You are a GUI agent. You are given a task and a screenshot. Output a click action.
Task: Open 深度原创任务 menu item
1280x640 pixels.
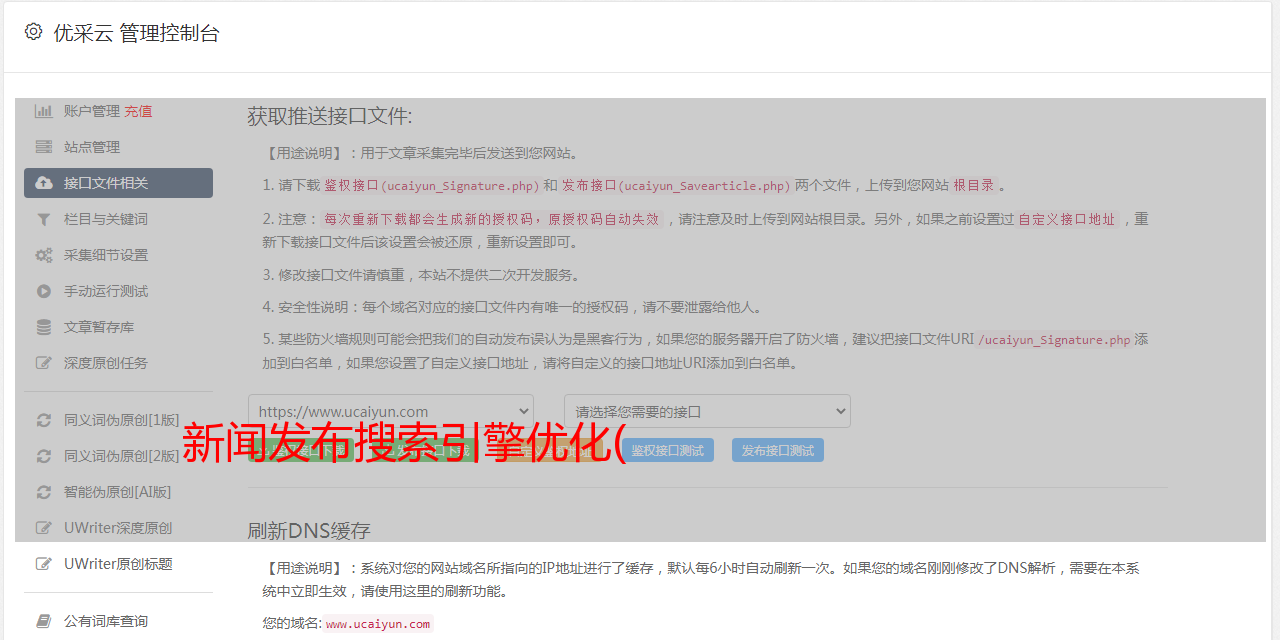click(x=106, y=363)
